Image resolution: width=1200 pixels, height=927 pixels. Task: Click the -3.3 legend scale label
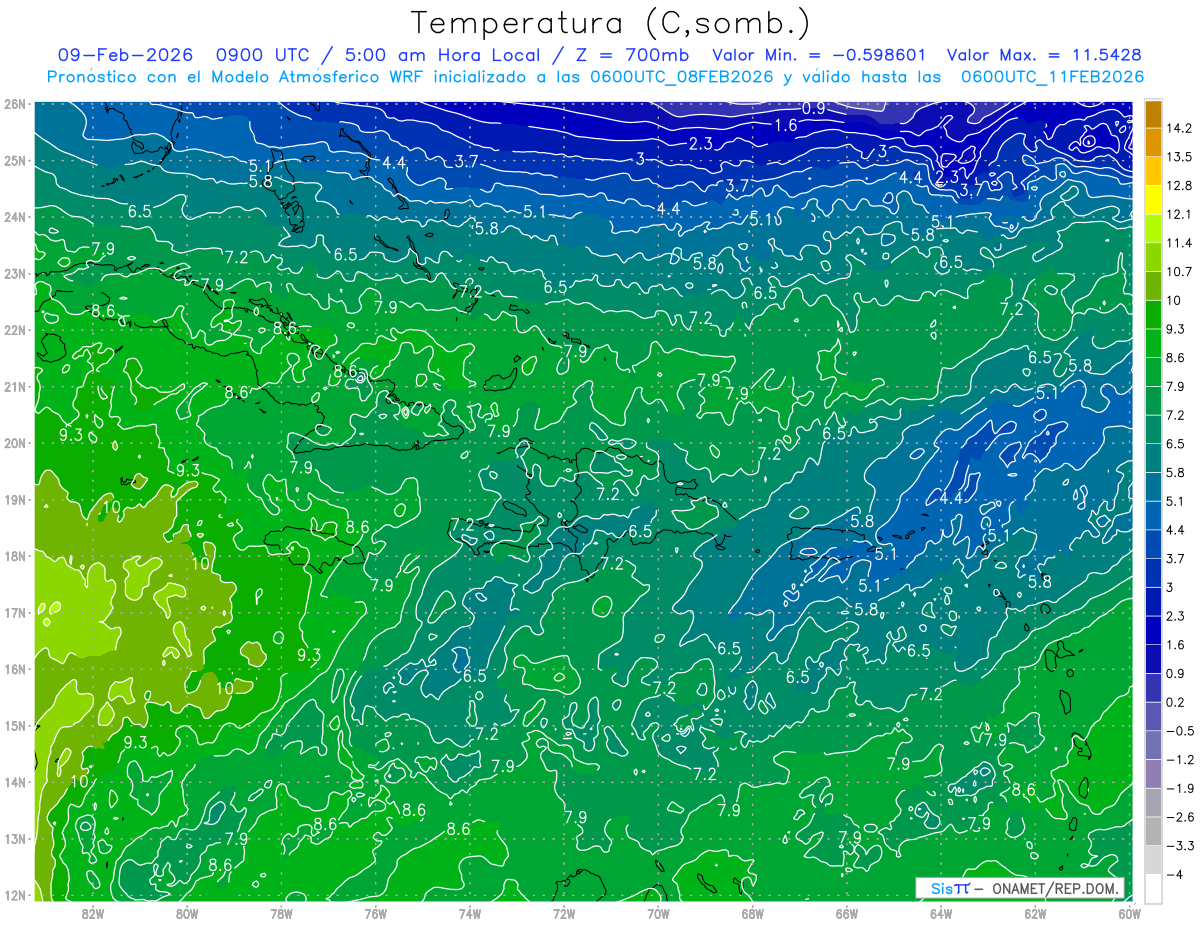[1179, 845]
